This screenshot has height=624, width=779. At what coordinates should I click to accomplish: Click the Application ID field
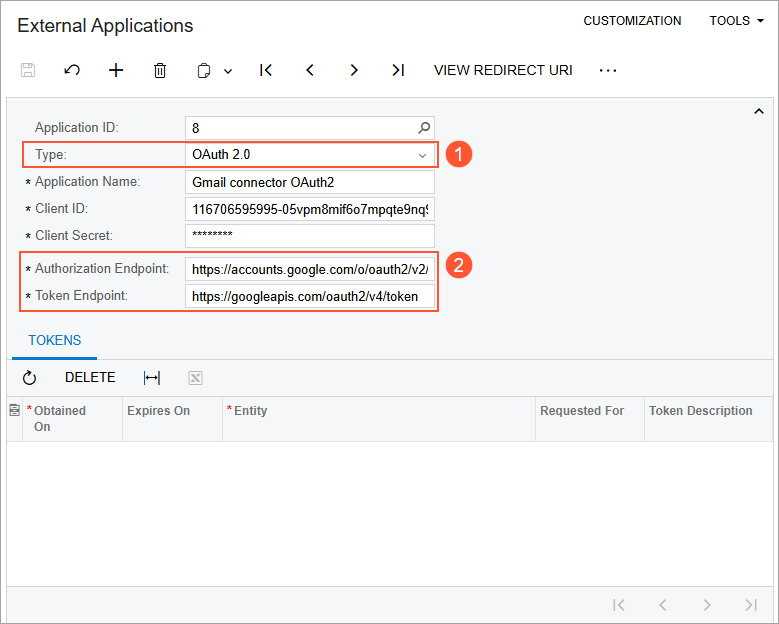[310, 128]
